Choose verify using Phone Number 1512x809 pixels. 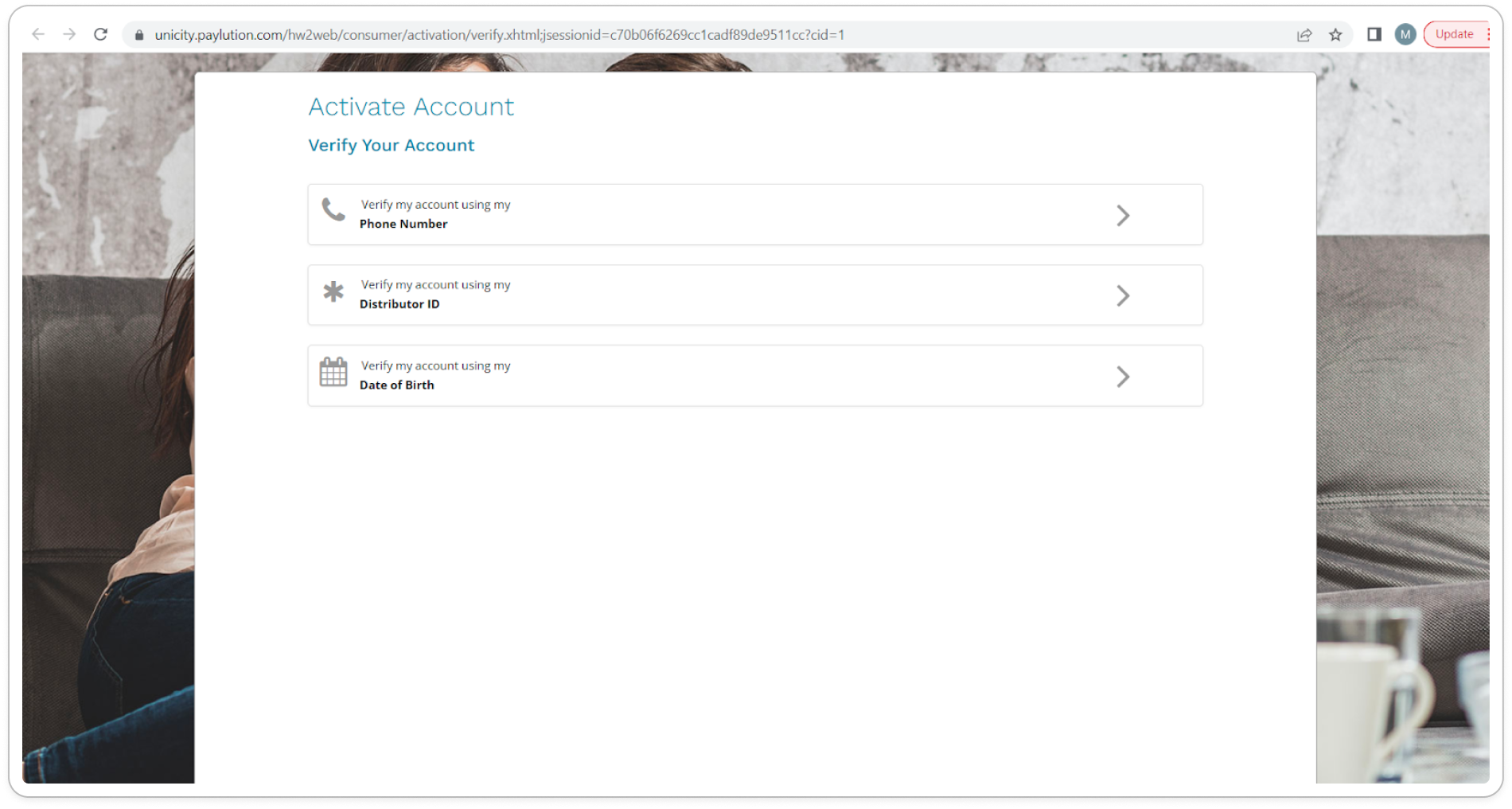755,215
